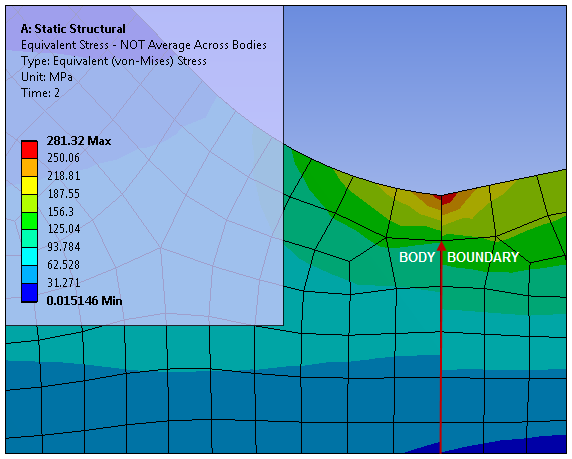
Task: Click the dark blue minimum legend band
Action: (x=29, y=293)
